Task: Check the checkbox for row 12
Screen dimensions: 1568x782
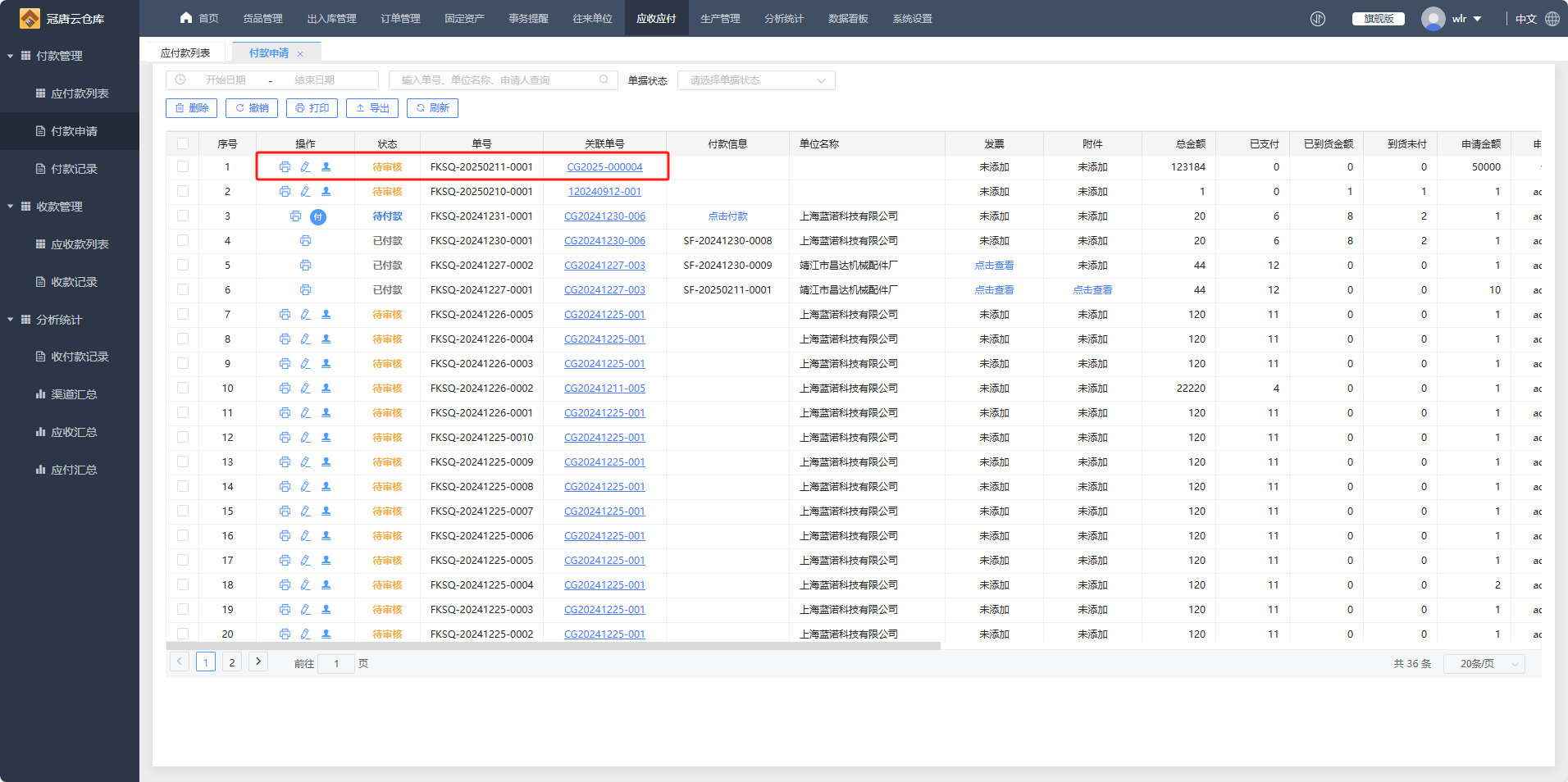Action: [x=183, y=438]
